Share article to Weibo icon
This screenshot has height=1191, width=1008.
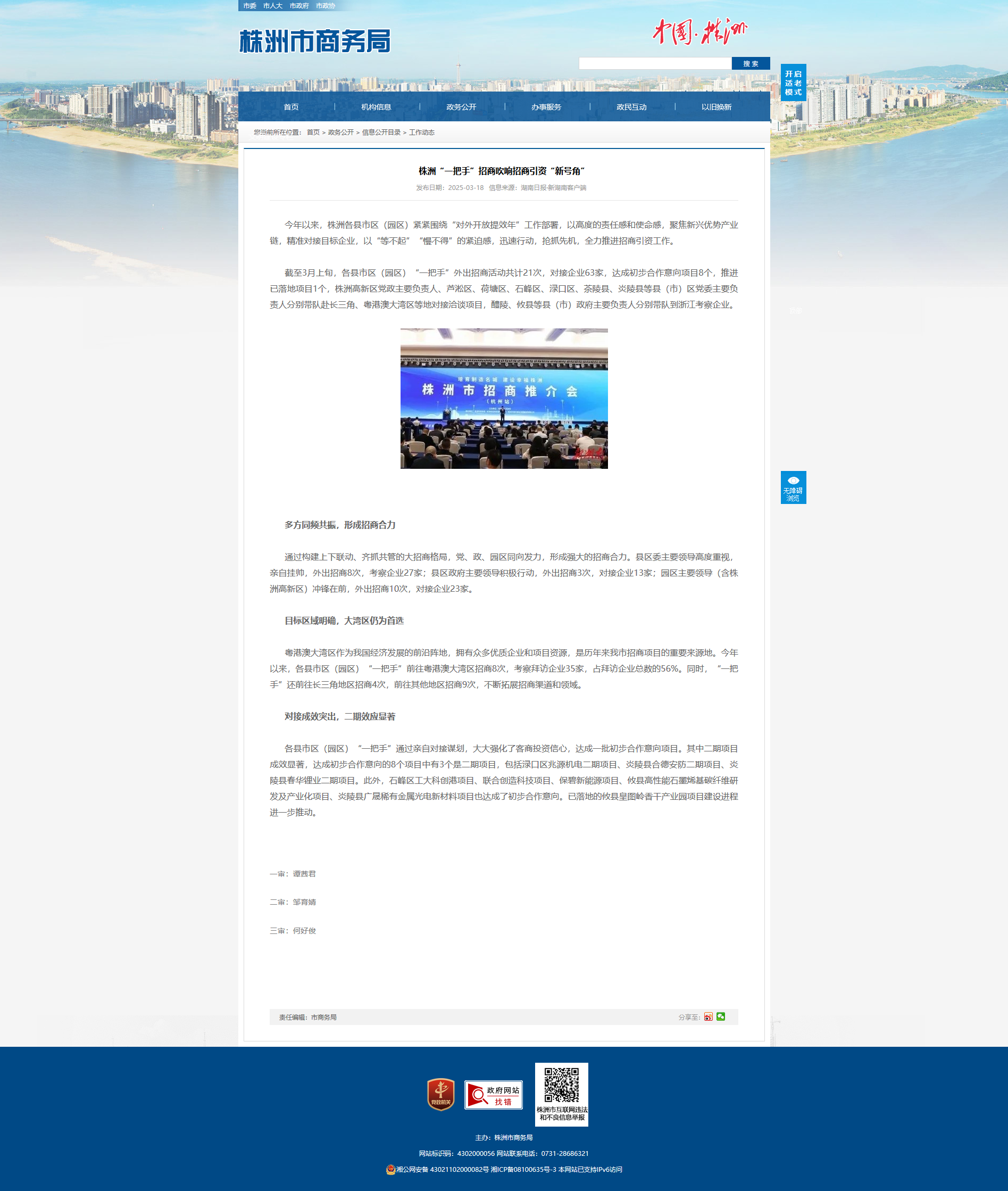708,1016
